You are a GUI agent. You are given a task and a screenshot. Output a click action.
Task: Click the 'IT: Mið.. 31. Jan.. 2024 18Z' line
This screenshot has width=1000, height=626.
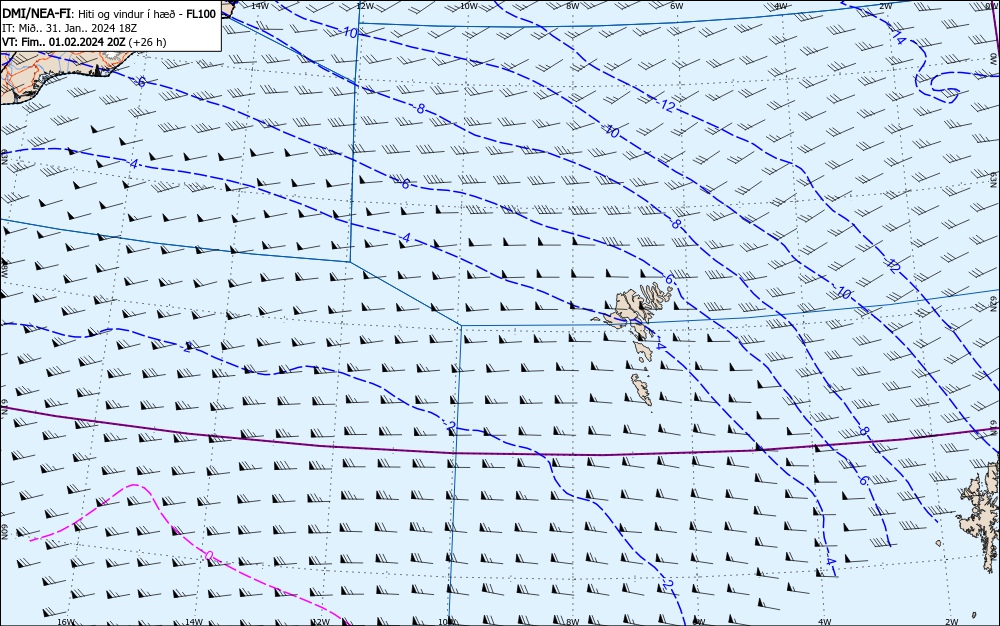pyautogui.click(x=70, y=28)
